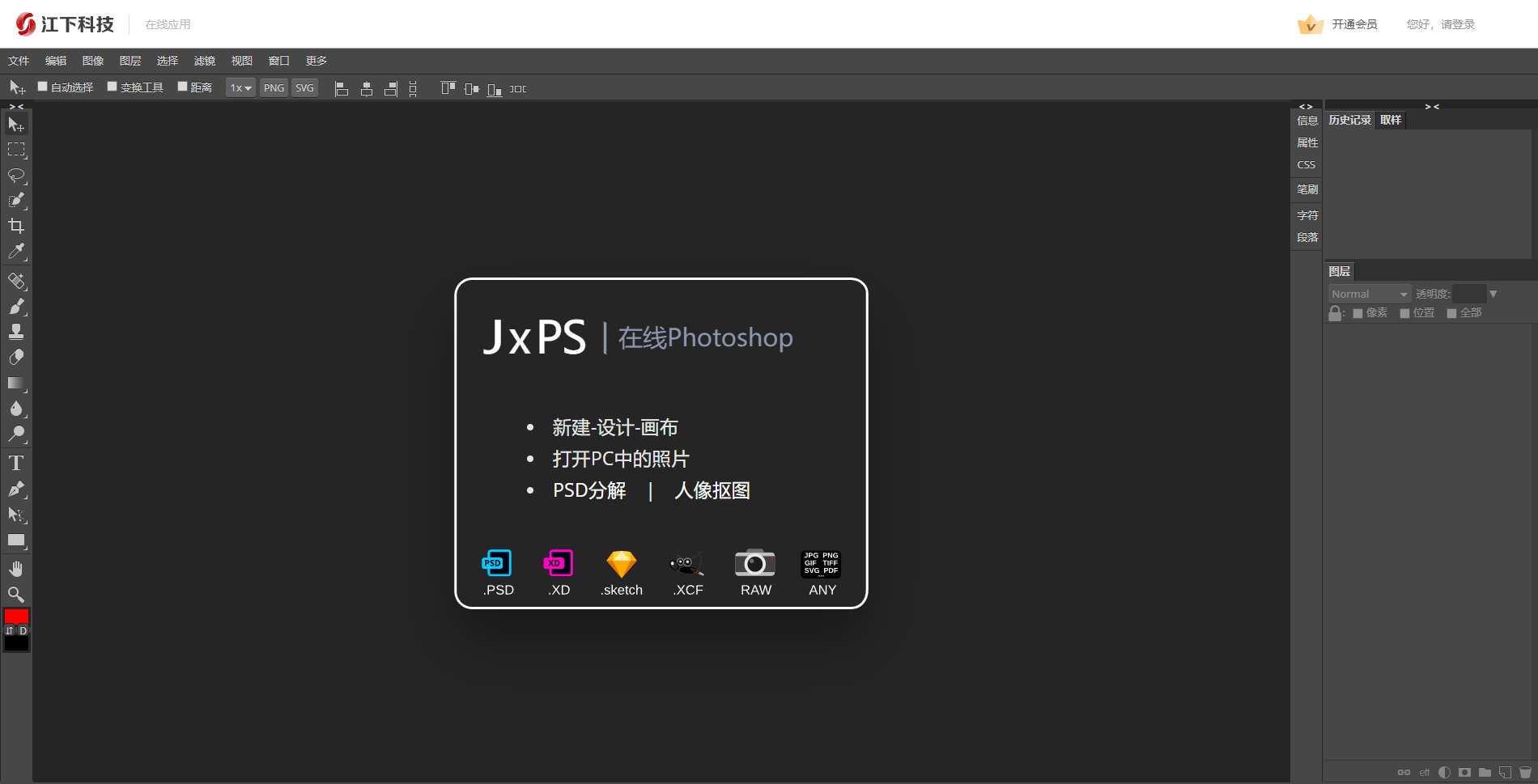Click the new adjustment layer half-circle icon
The image size is (1538, 784).
(x=1444, y=773)
